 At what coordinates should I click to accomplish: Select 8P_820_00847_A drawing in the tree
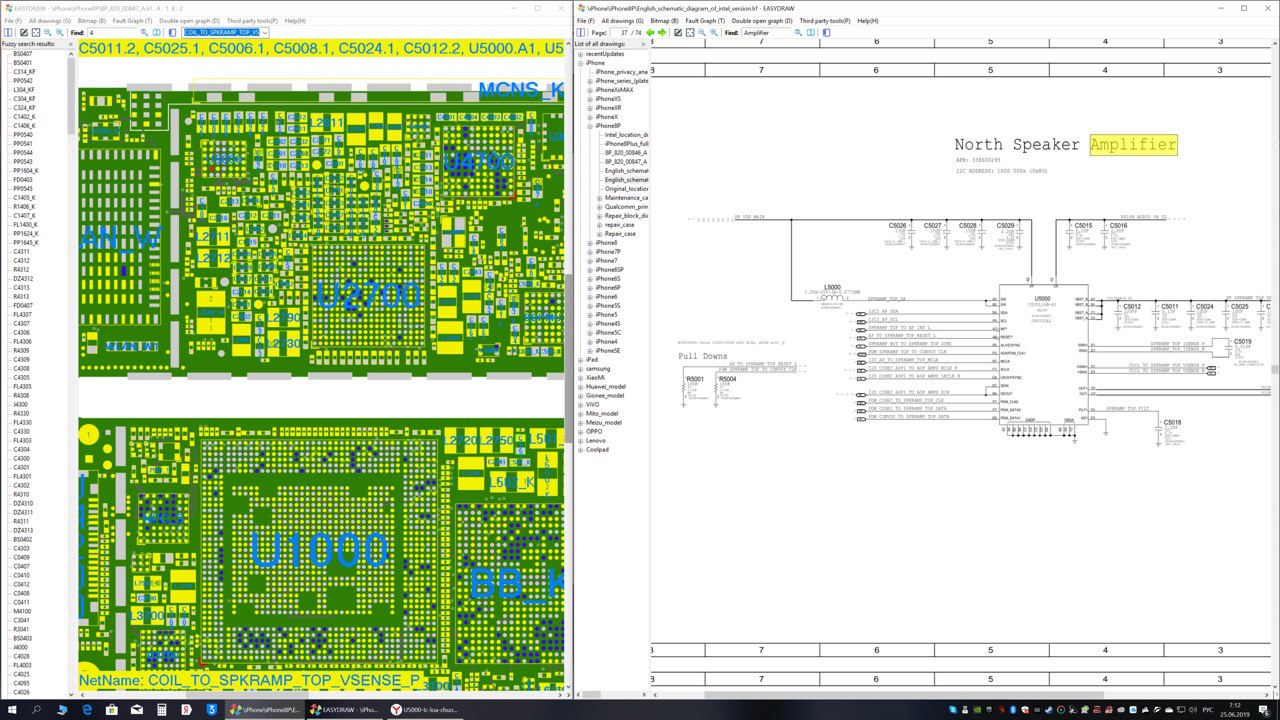tap(626, 162)
